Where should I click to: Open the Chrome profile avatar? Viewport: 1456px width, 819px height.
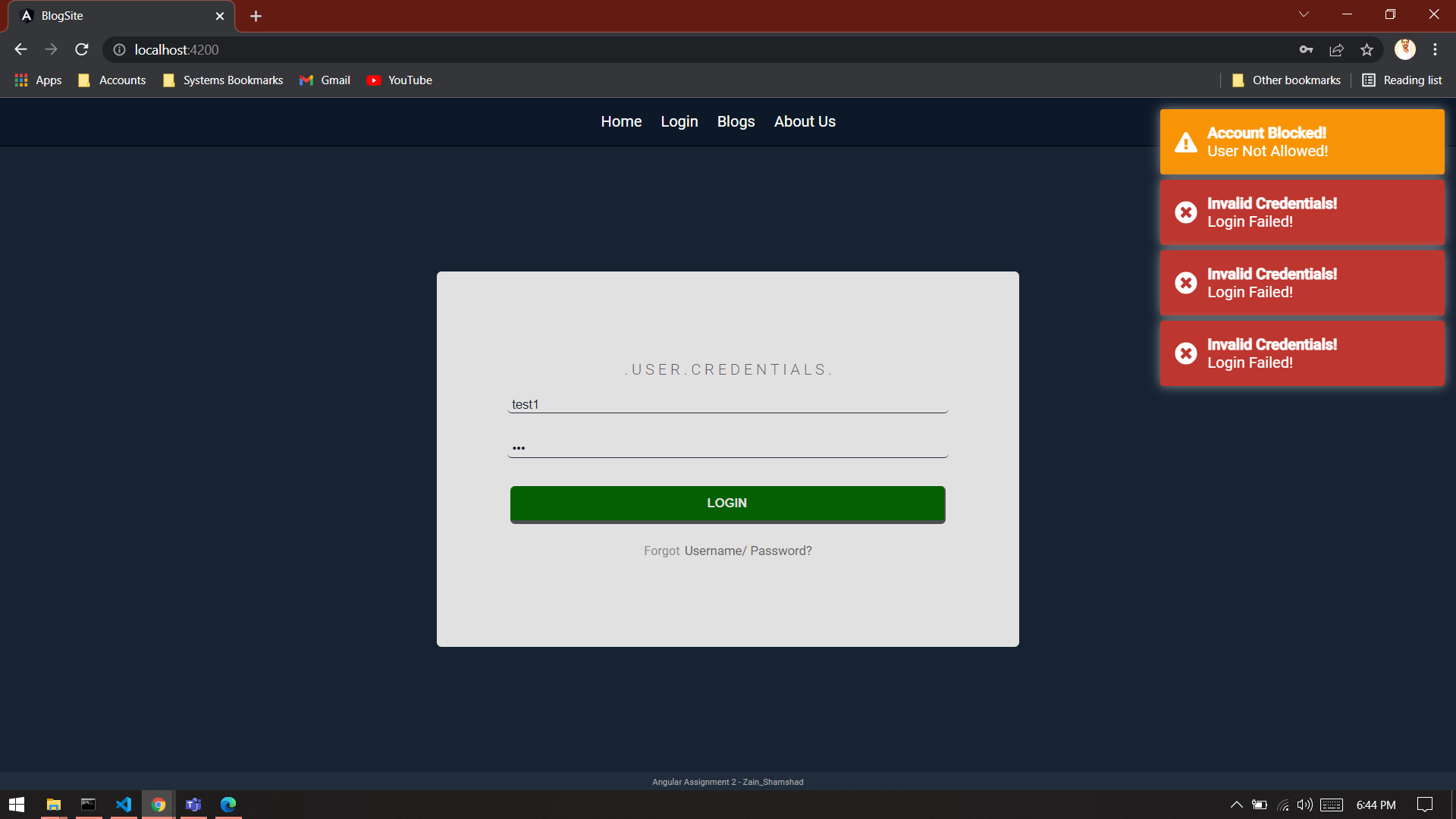pos(1406,49)
